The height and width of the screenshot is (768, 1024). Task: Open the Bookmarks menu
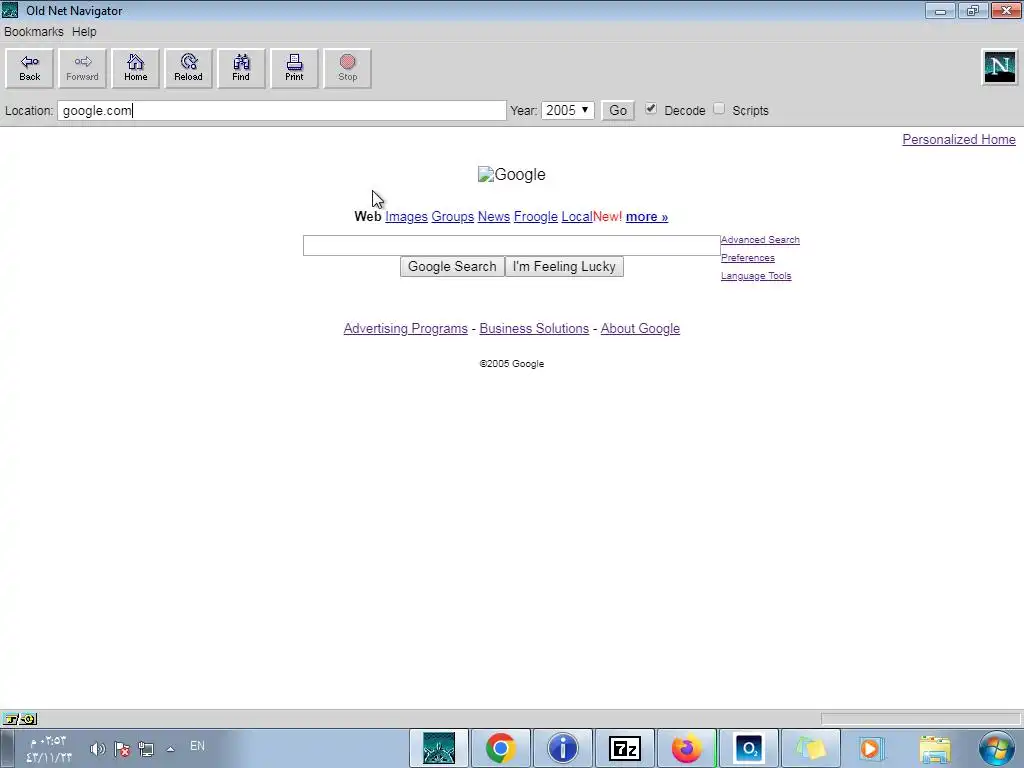click(34, 31)
